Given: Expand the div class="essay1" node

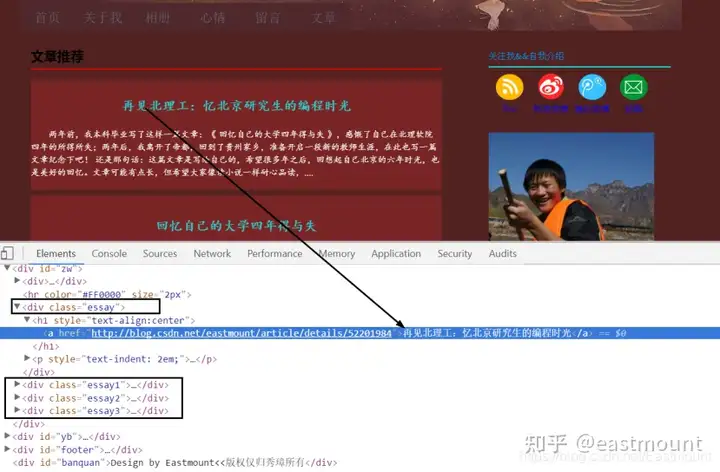Looking at the screenshot, I should pyautogui.click(x=17, y=384).
